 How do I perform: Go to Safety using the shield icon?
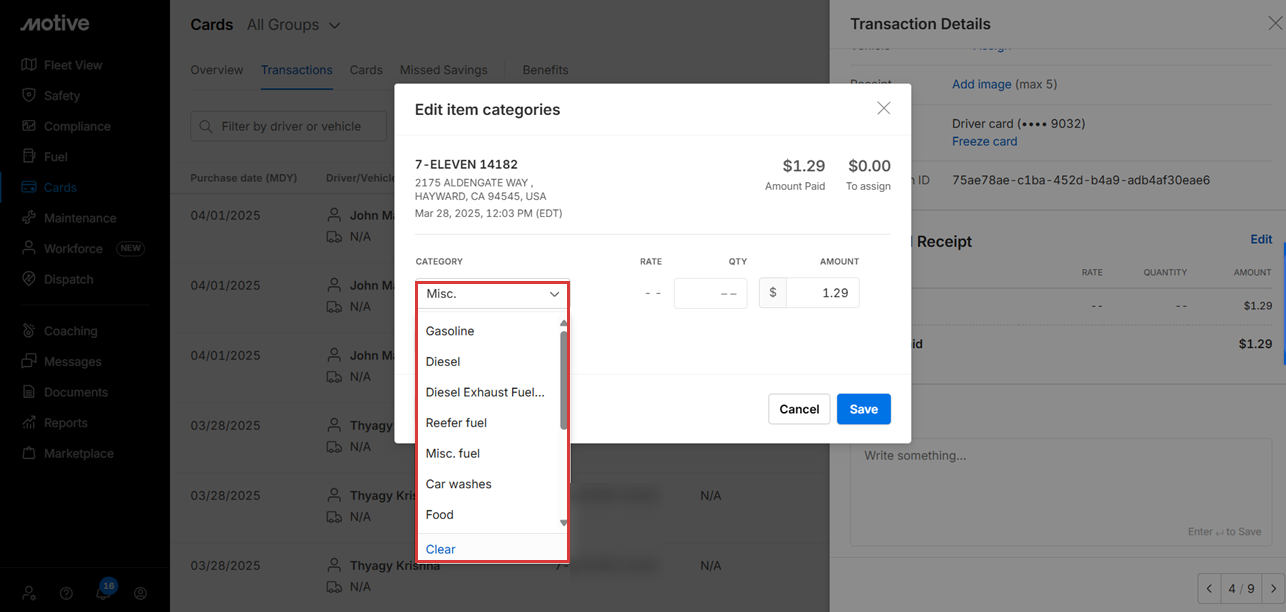(x=29, y=96)
